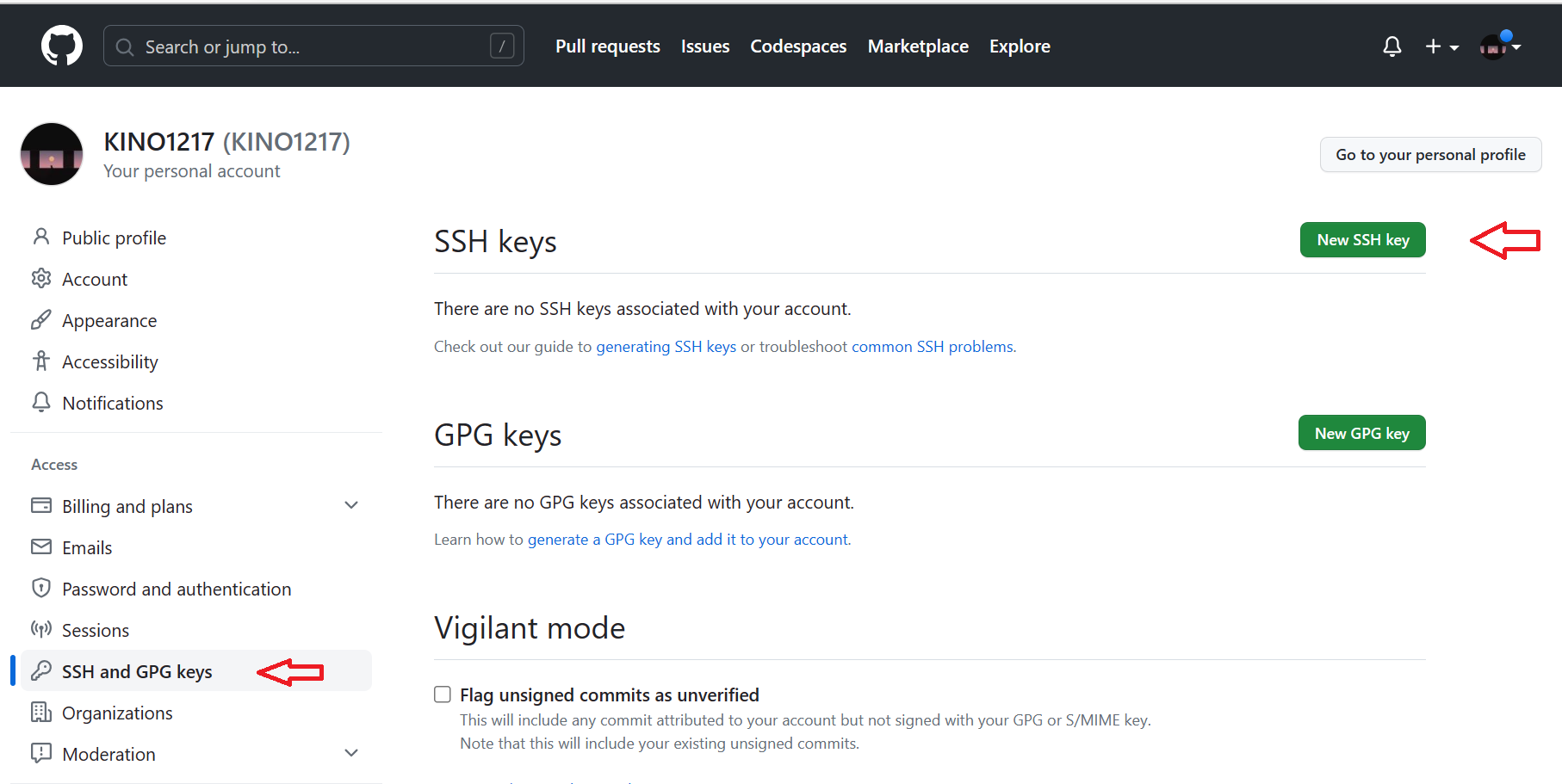Expand the Billing and plans section

click(x=351, y=505)
